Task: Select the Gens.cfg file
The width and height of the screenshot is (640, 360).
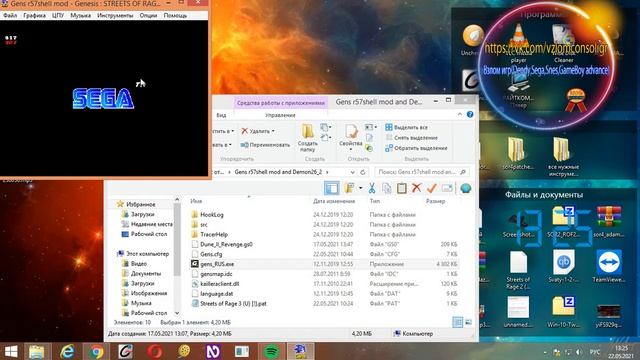Action: (211, 254)
